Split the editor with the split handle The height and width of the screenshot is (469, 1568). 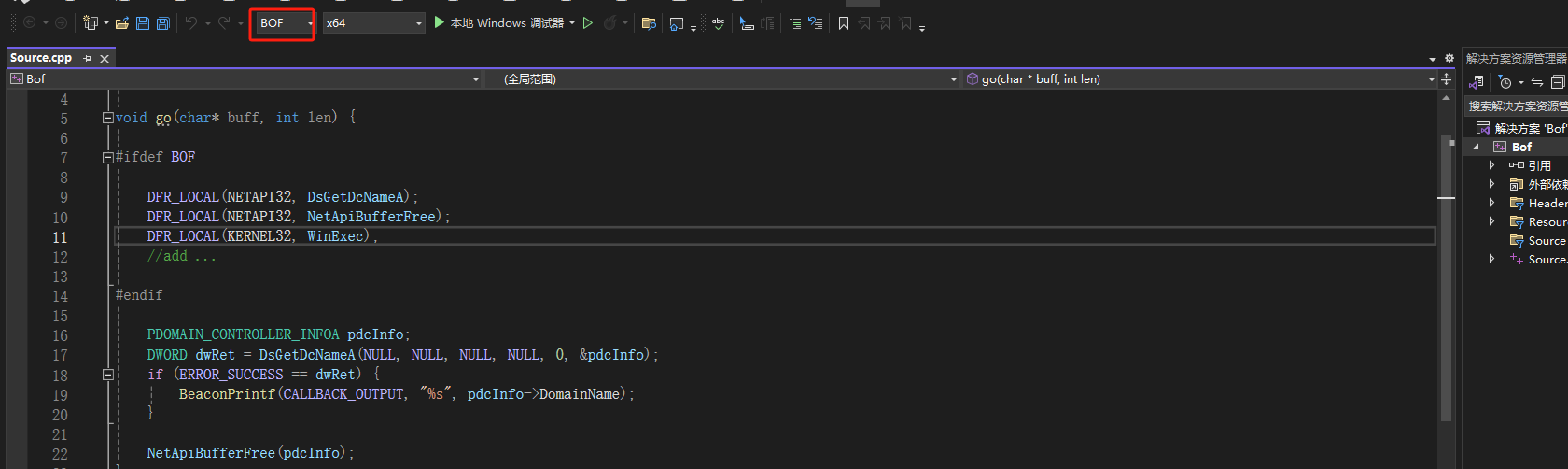pyautogui.click(x=1447, y=79)
